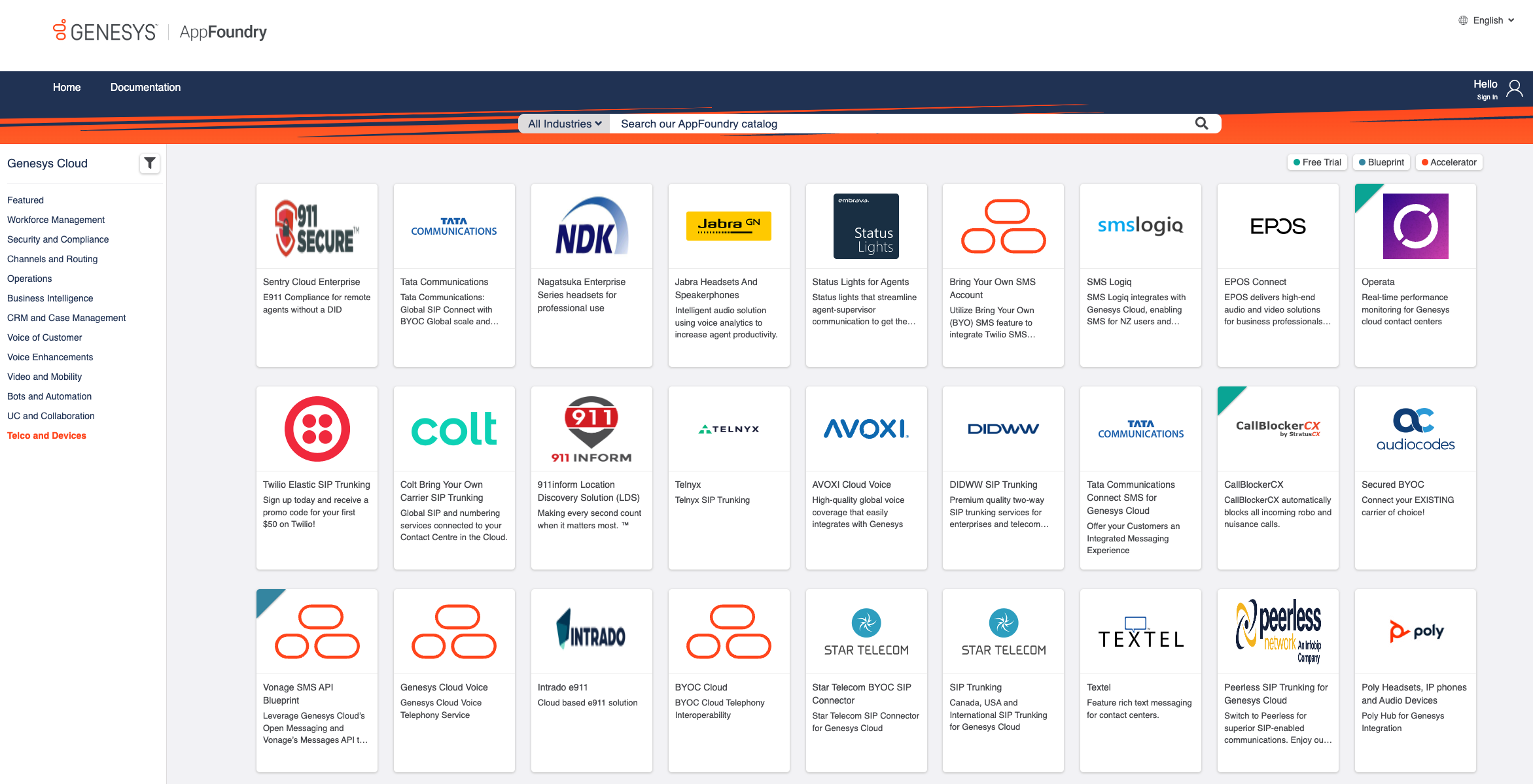Screen dimensions: 1533x784
Task: Toggle the Accelerator filter tag
Action: [x=1449, y=162]
